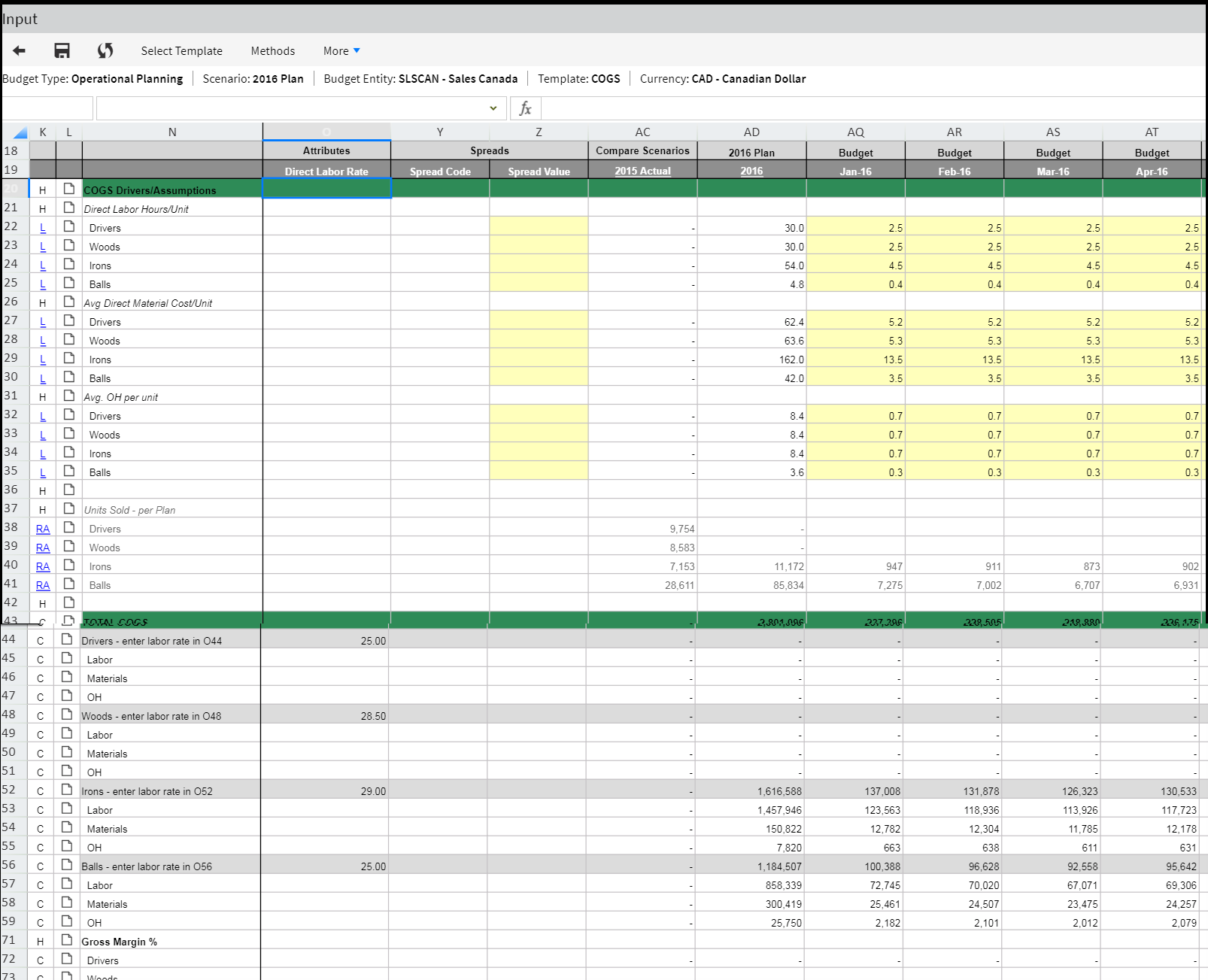
Task: Select yellow Apr-16 cell 0.3 for Balls
Action: click(x=1152, y=472)
